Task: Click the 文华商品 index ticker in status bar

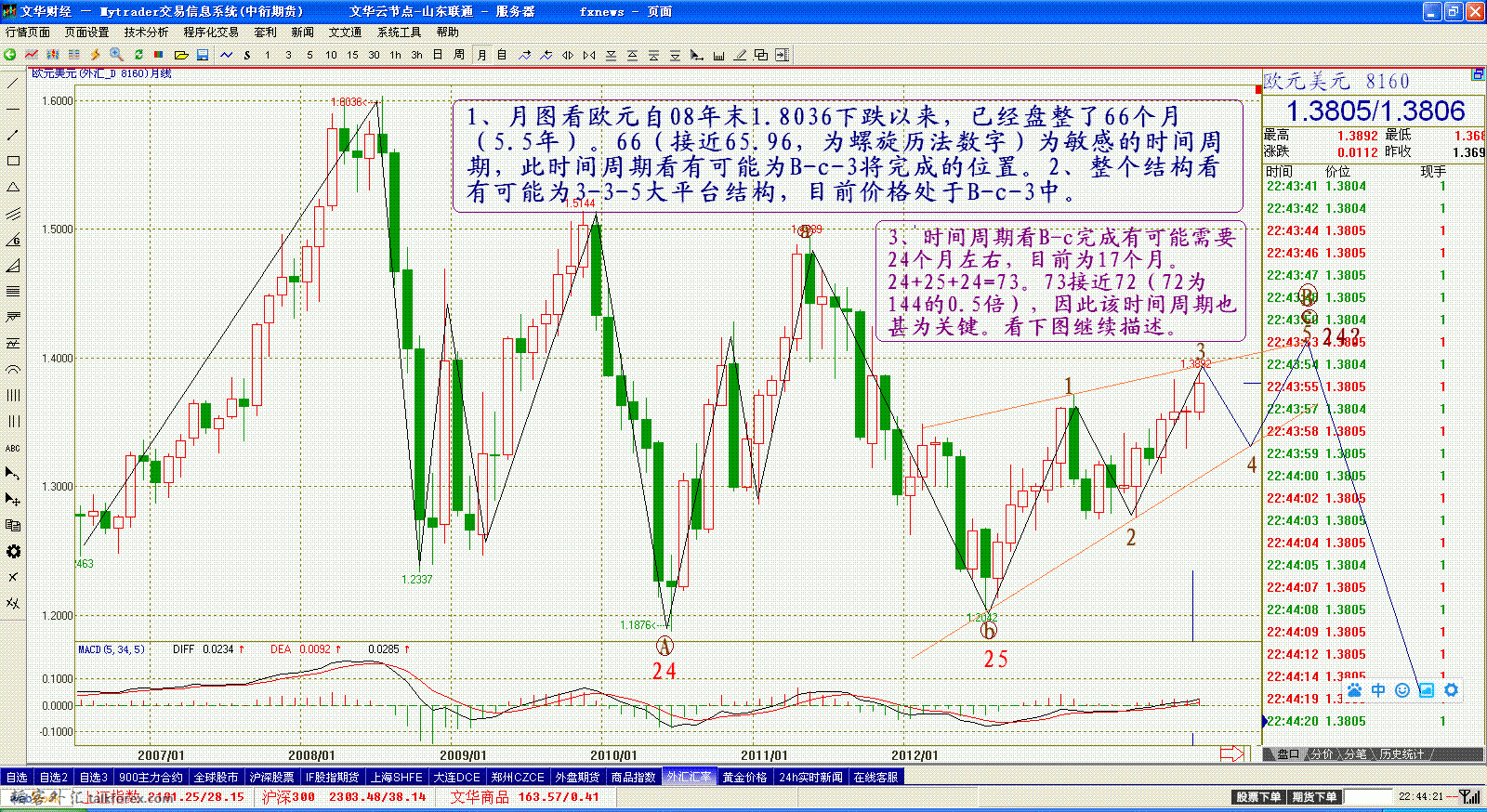Action: [525, 797]
